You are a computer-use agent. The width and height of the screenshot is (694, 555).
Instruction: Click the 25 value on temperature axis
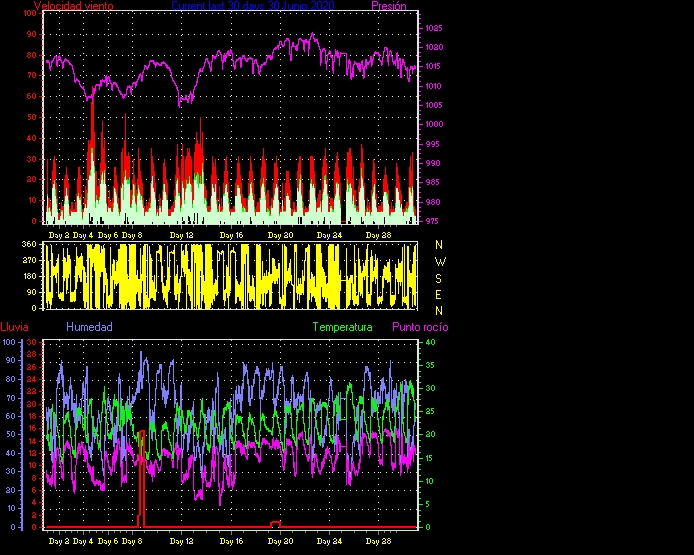click(x=430, y=412)
